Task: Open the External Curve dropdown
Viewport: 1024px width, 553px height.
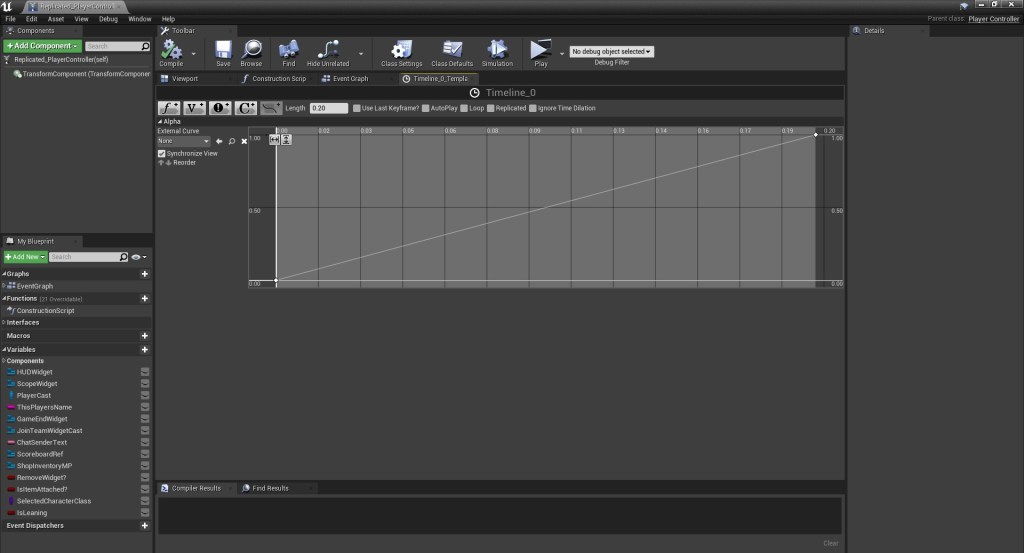Action: coord(183,141)
